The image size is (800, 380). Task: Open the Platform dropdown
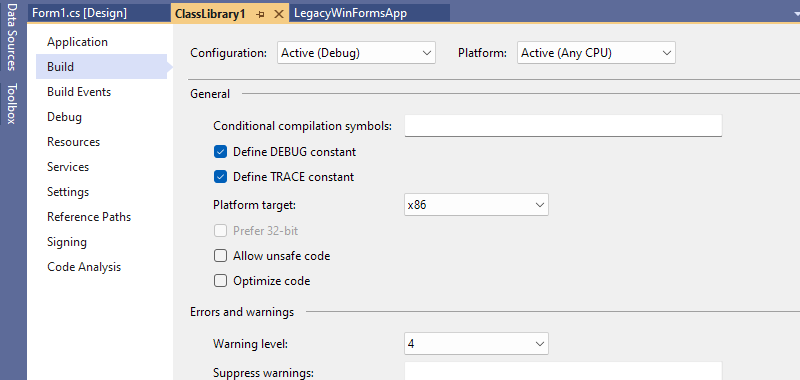point(596,53)
